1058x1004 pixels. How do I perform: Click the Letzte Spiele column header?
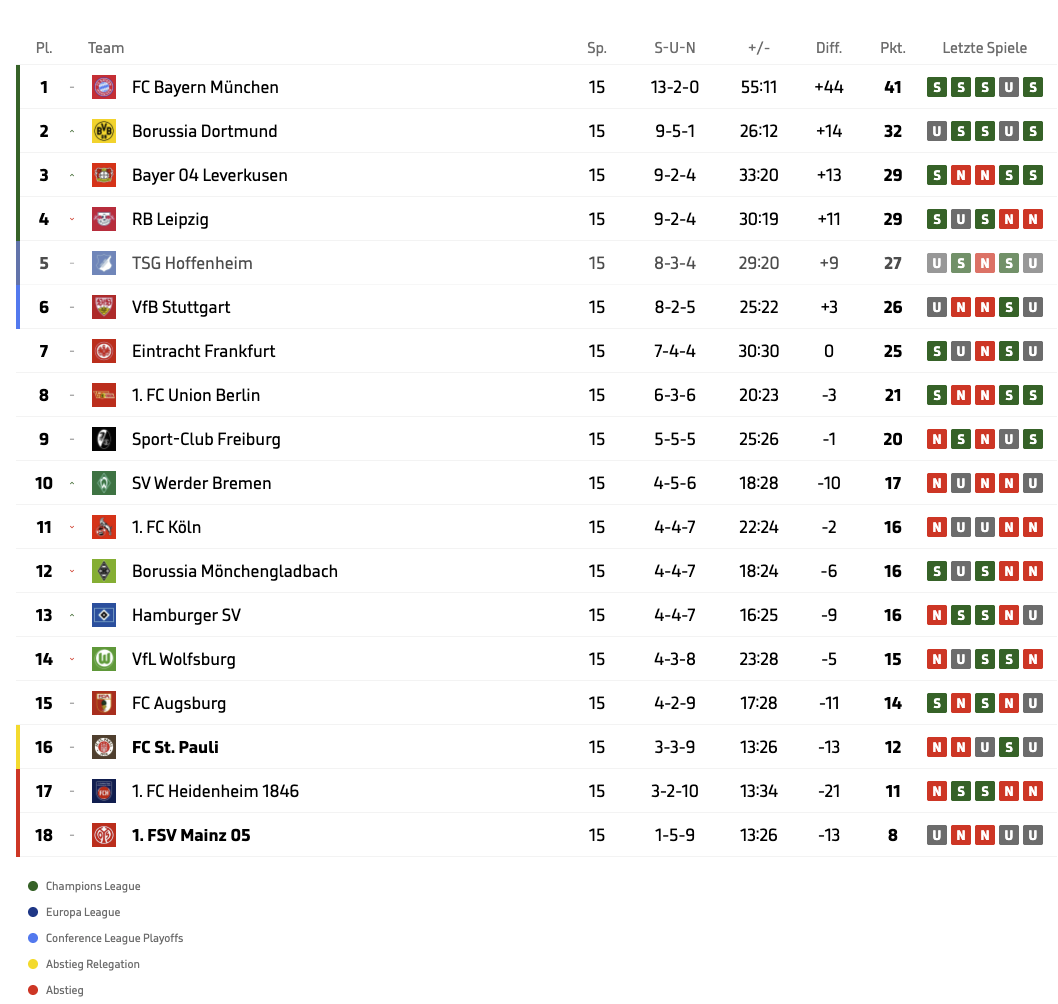[x=984, y=48]
